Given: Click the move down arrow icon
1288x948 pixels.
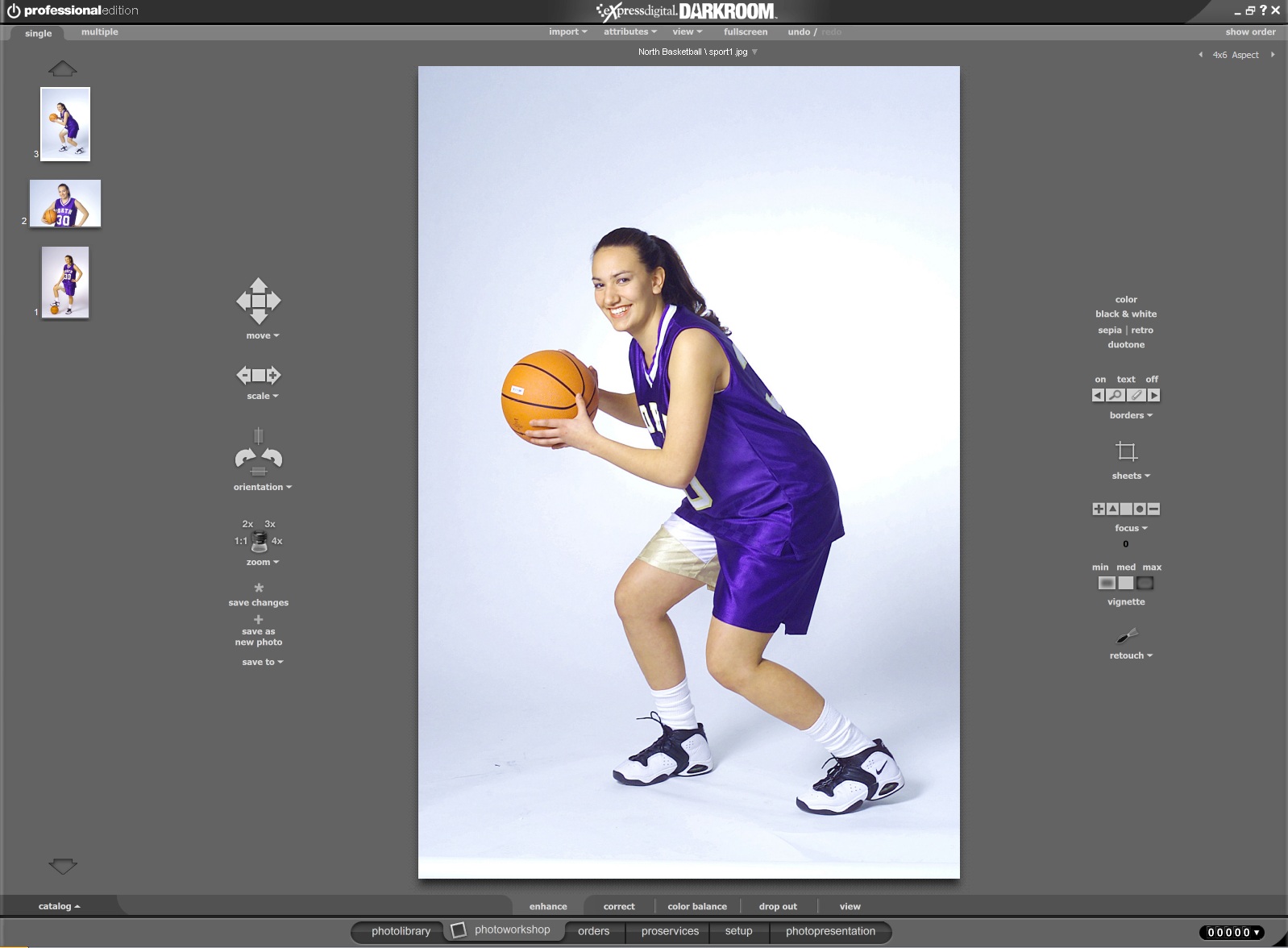Looking at the screenshot, I should pyautogui.click(x=259, y=318).
